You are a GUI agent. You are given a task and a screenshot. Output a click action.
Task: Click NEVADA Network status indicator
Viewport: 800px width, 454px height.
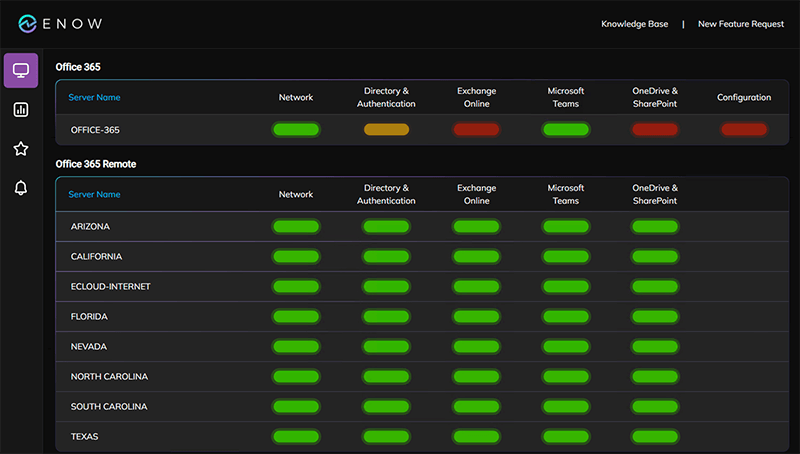[x=296, y=347]
